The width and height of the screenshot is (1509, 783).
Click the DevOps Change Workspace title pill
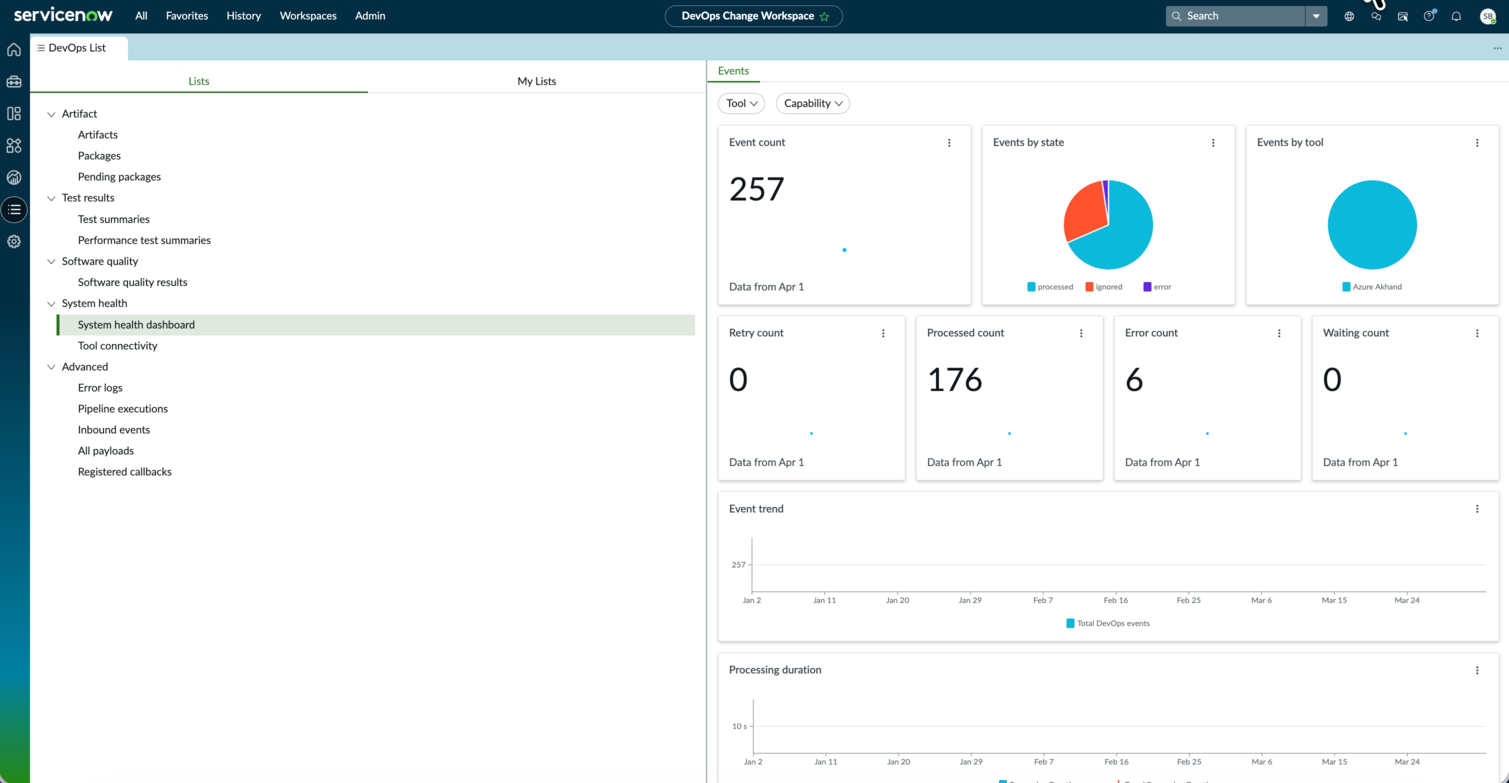click(754, 16)
